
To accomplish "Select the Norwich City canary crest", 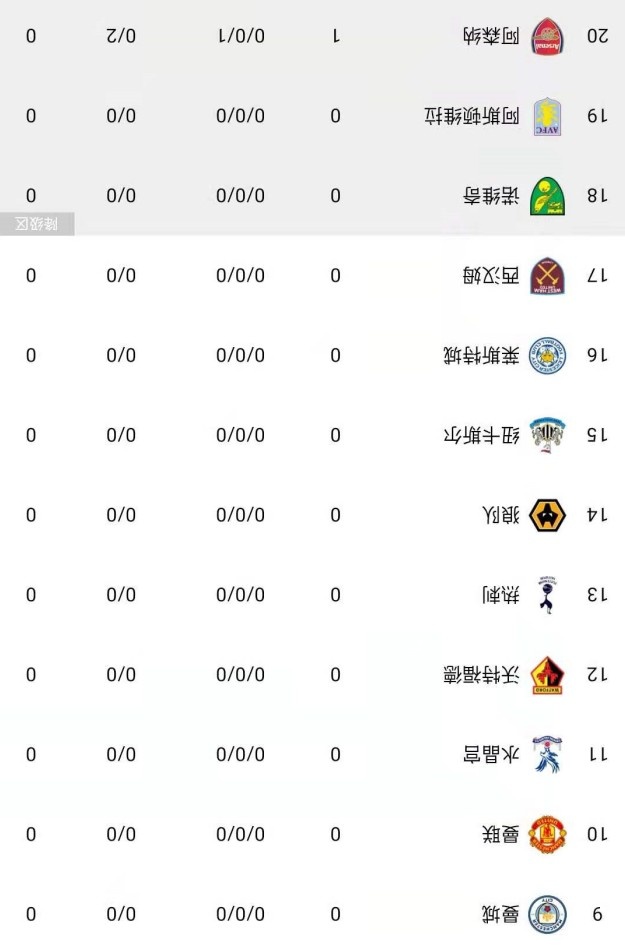I will click(547, 196).
